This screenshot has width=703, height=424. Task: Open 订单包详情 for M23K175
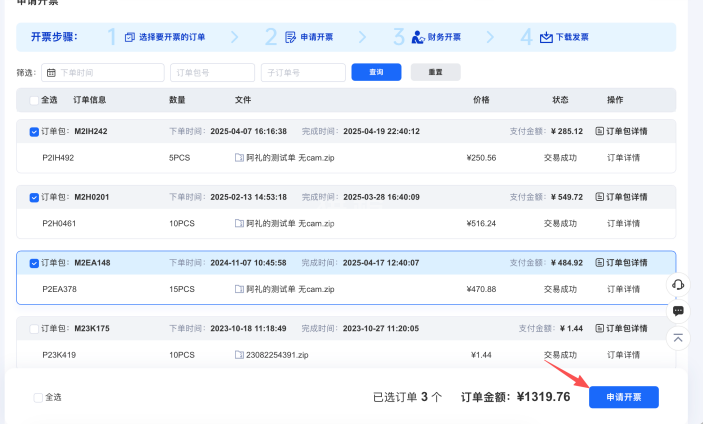click(x=627, y=329)
